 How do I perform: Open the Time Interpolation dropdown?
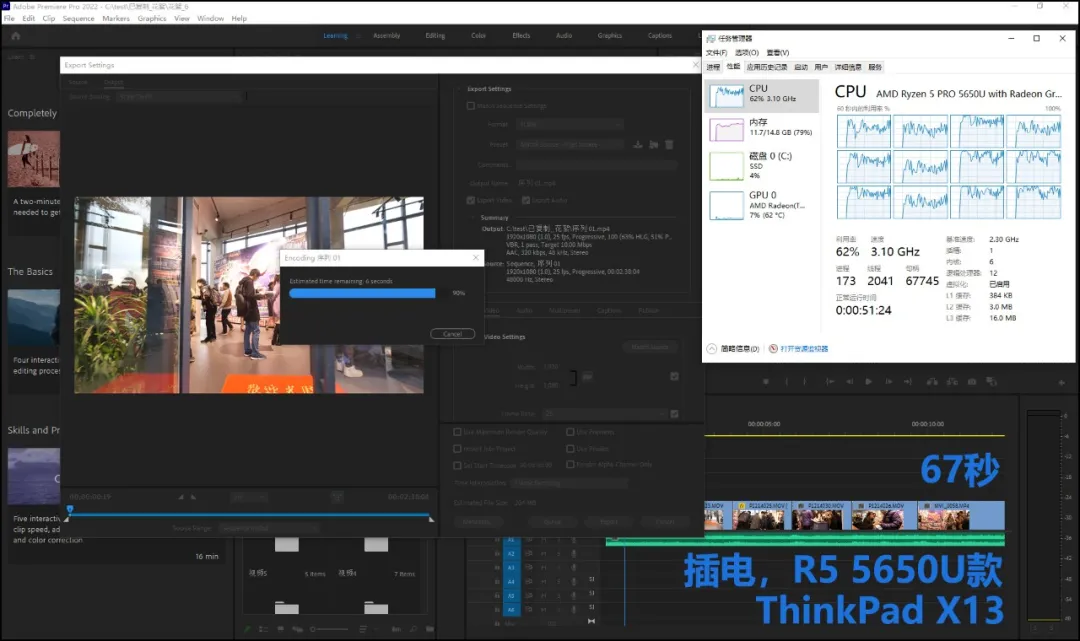pyautogui.click(x=570, y=483)
